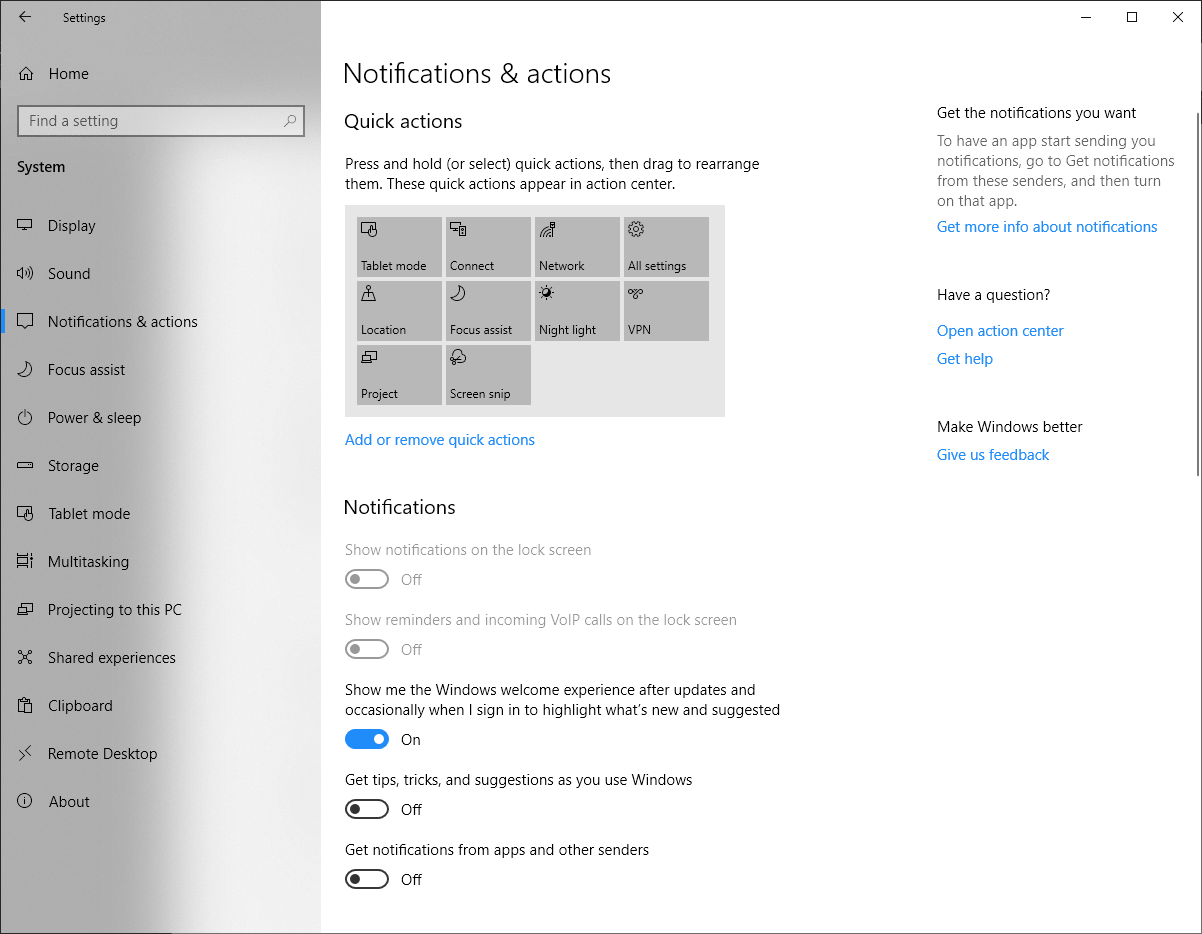Click the Sound speaker icon
The height and width of the screenshot is (934, 1202).
tap(26, 273)
